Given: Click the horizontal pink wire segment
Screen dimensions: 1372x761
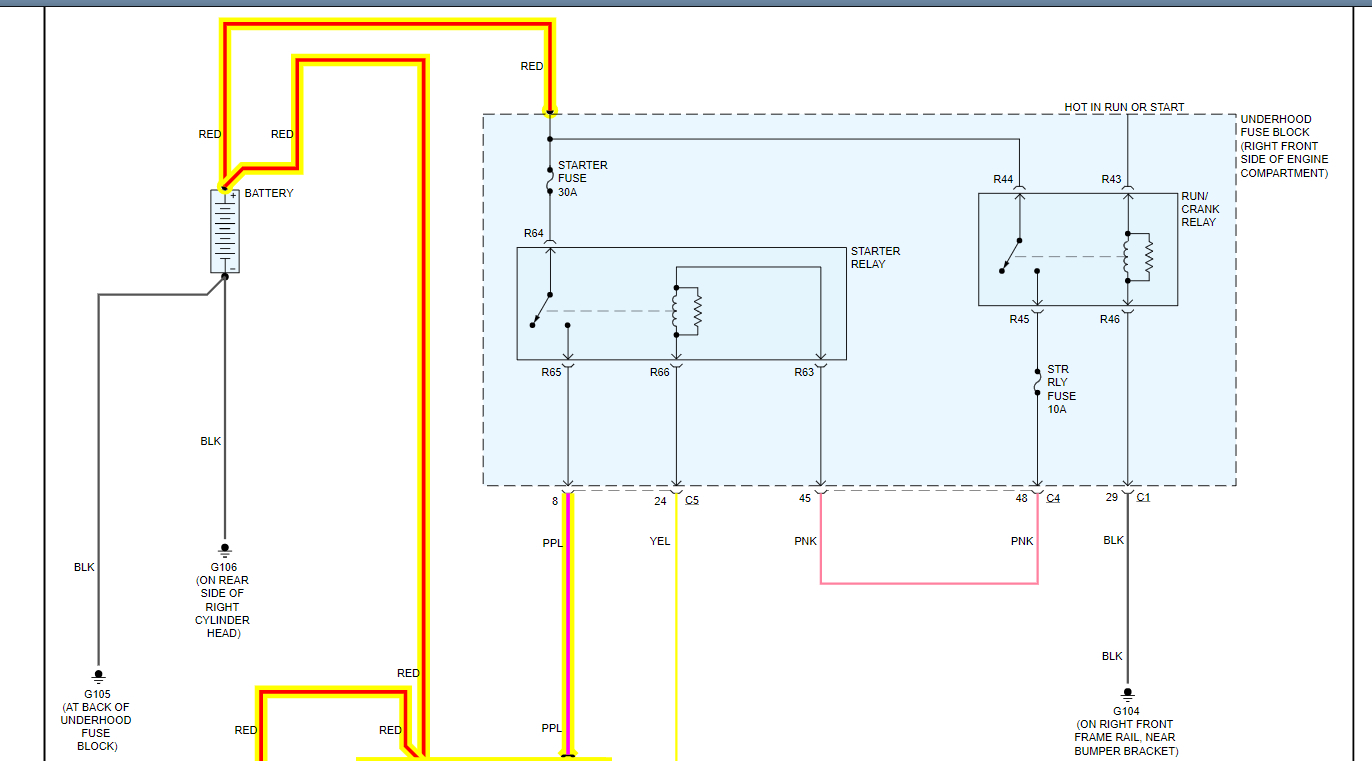Looking at the screenshot, I should click(929, 583).
